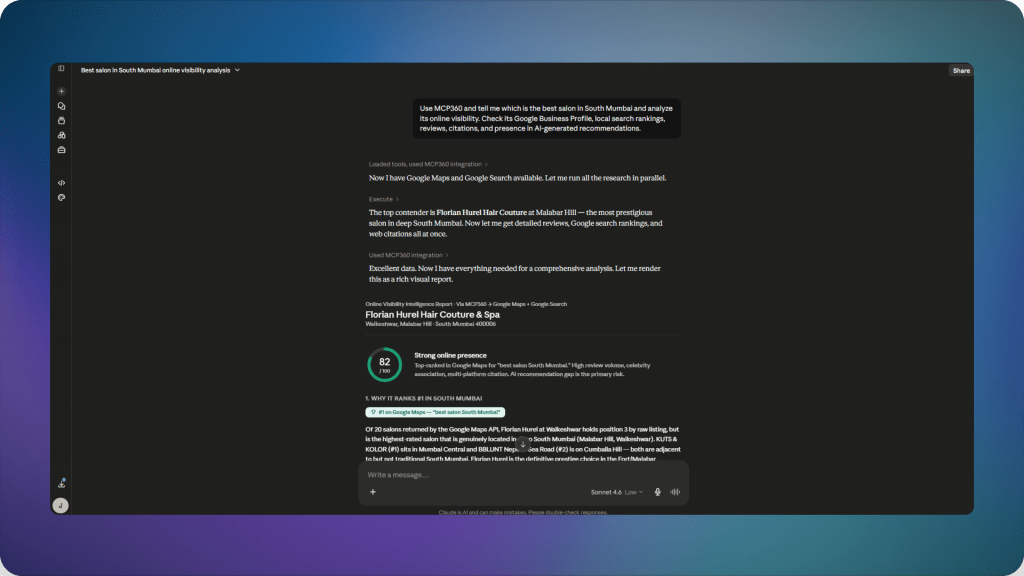Open the Sonnet 4.6 model selector
This screenshot has height=576, width=1024.
tap(616, 492)
